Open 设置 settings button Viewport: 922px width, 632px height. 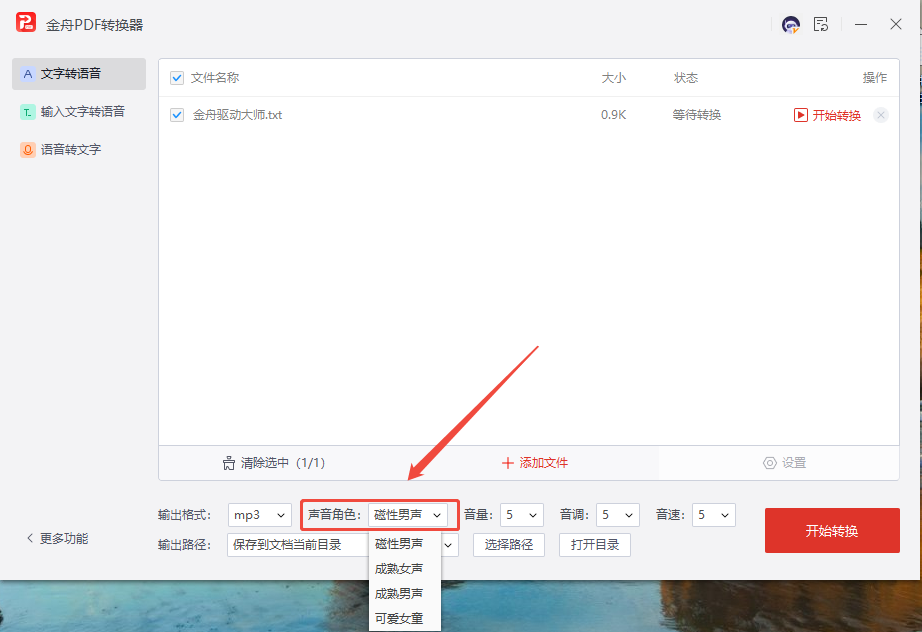(x=784, y=463)
